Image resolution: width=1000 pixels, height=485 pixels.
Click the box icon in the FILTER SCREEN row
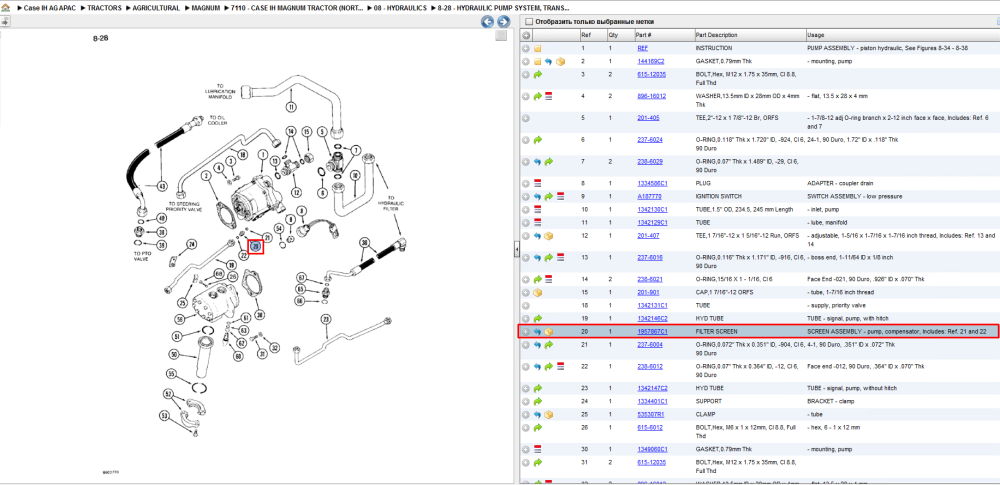(548, 332)
